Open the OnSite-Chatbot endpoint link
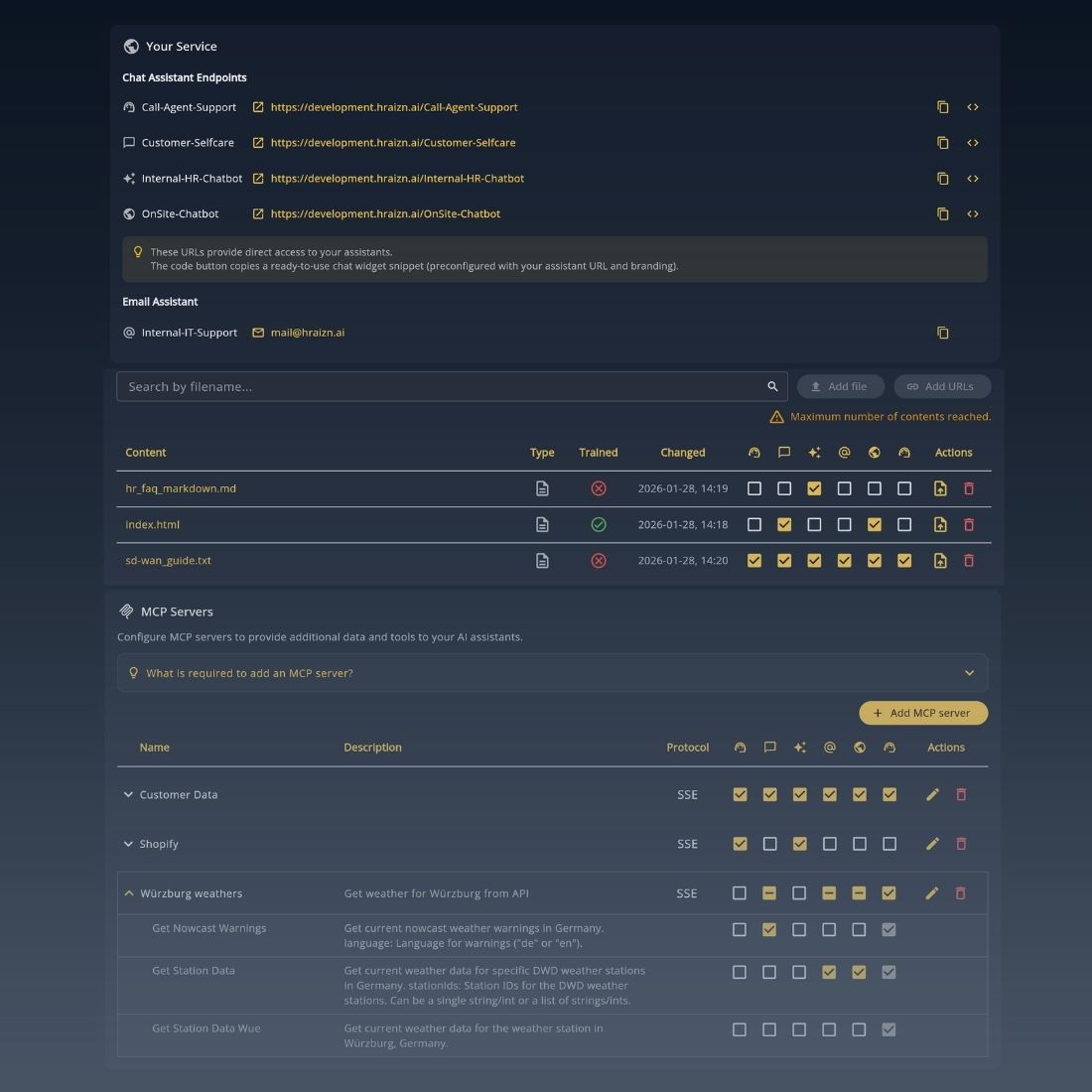 385,214
